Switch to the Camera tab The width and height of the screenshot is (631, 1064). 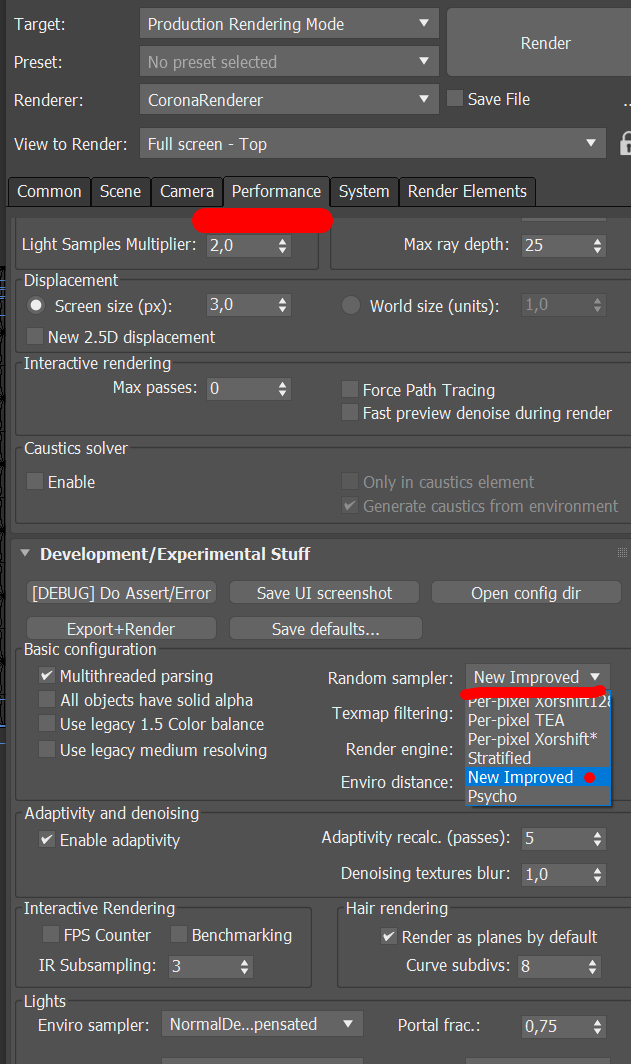click(187, 191)
